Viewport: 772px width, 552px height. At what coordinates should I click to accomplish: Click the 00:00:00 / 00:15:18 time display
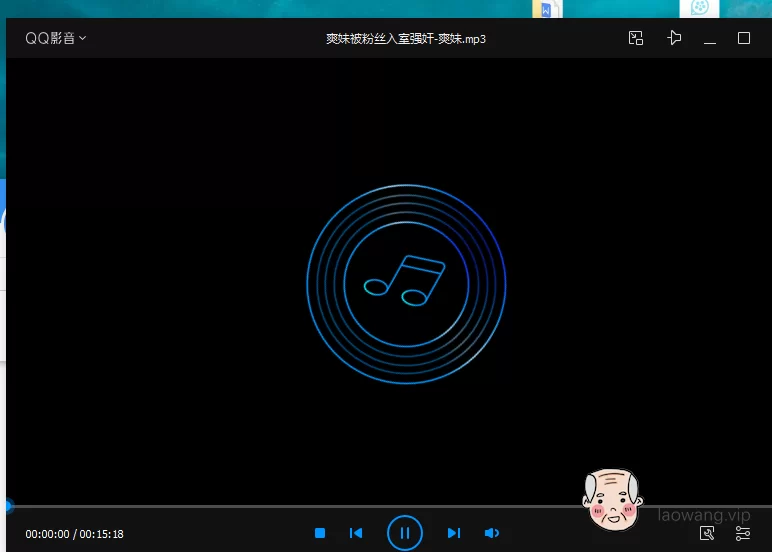pos(74,534)
